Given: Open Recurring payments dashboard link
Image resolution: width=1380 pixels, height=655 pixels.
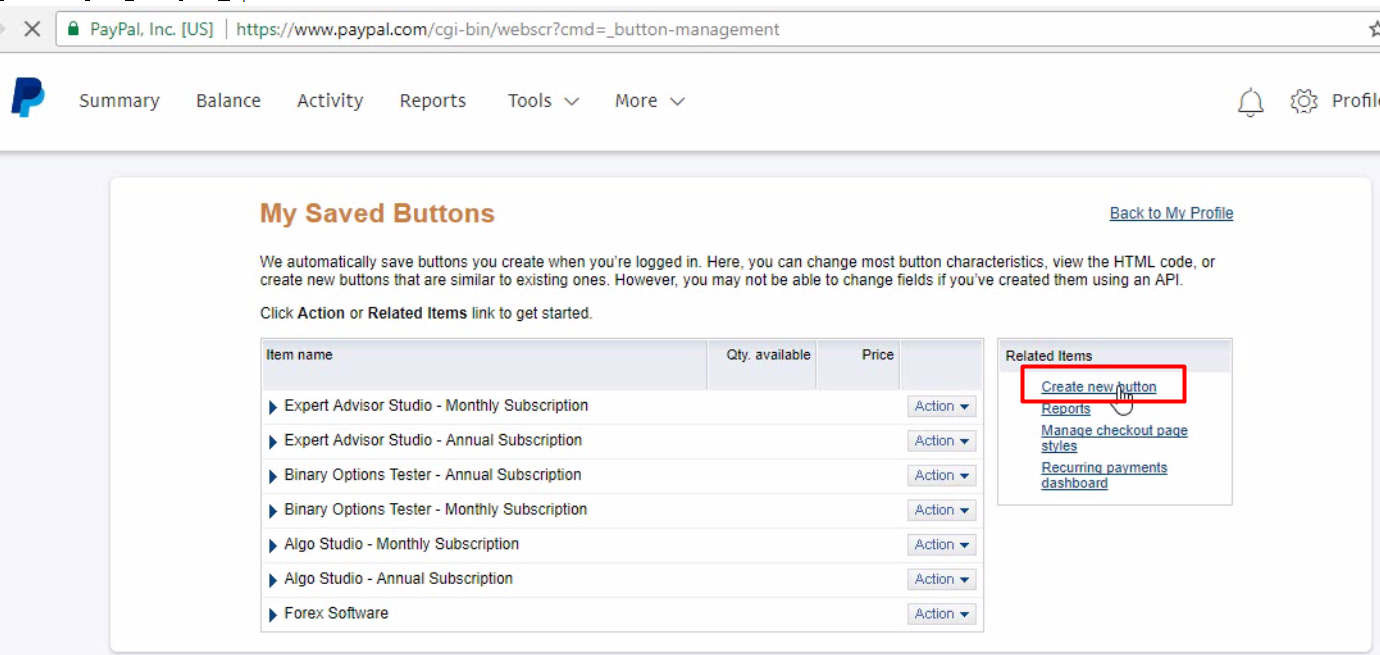Looking at the screenshot, I should pyautogui.click(x=1104, y=475).
